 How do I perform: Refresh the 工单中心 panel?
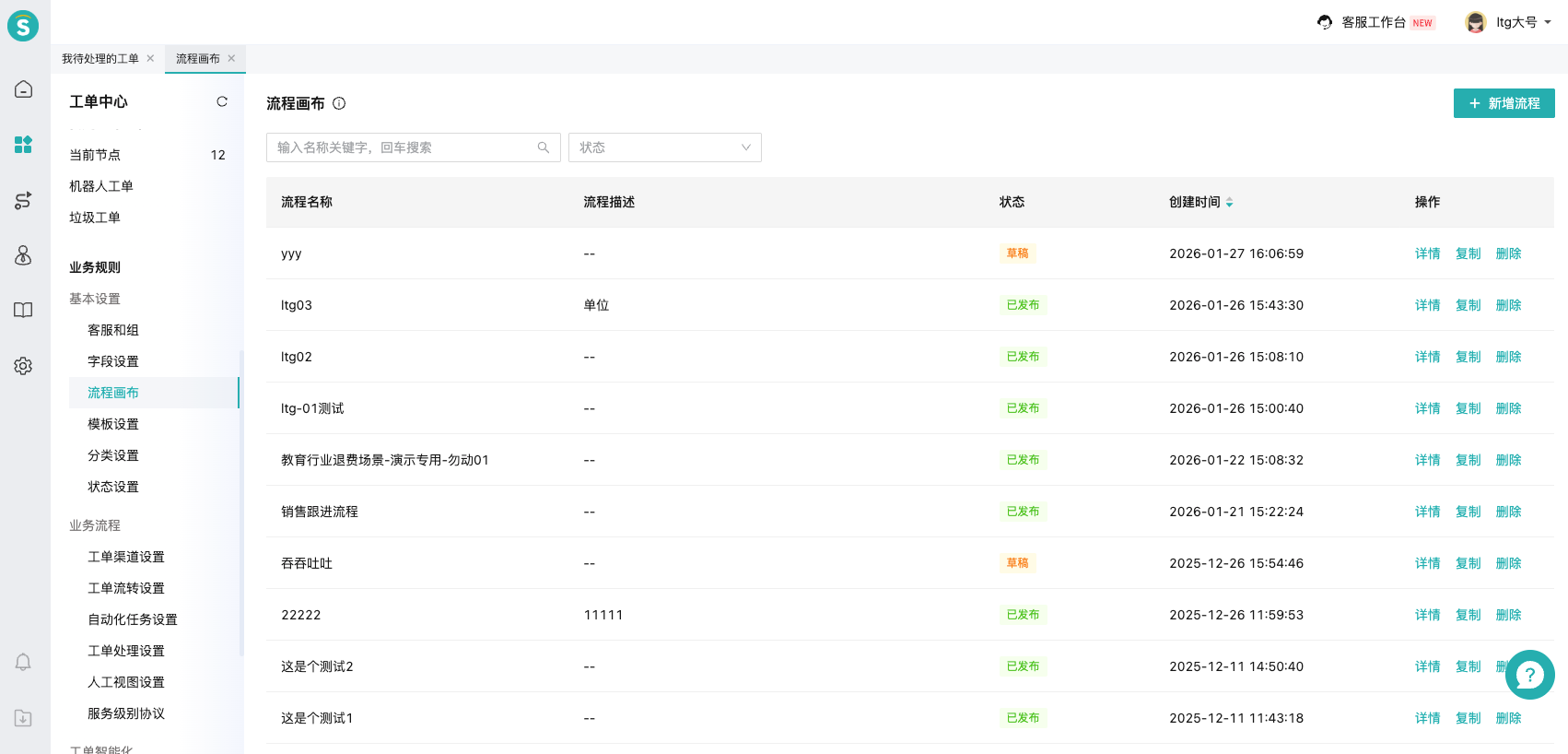(222, 101)
